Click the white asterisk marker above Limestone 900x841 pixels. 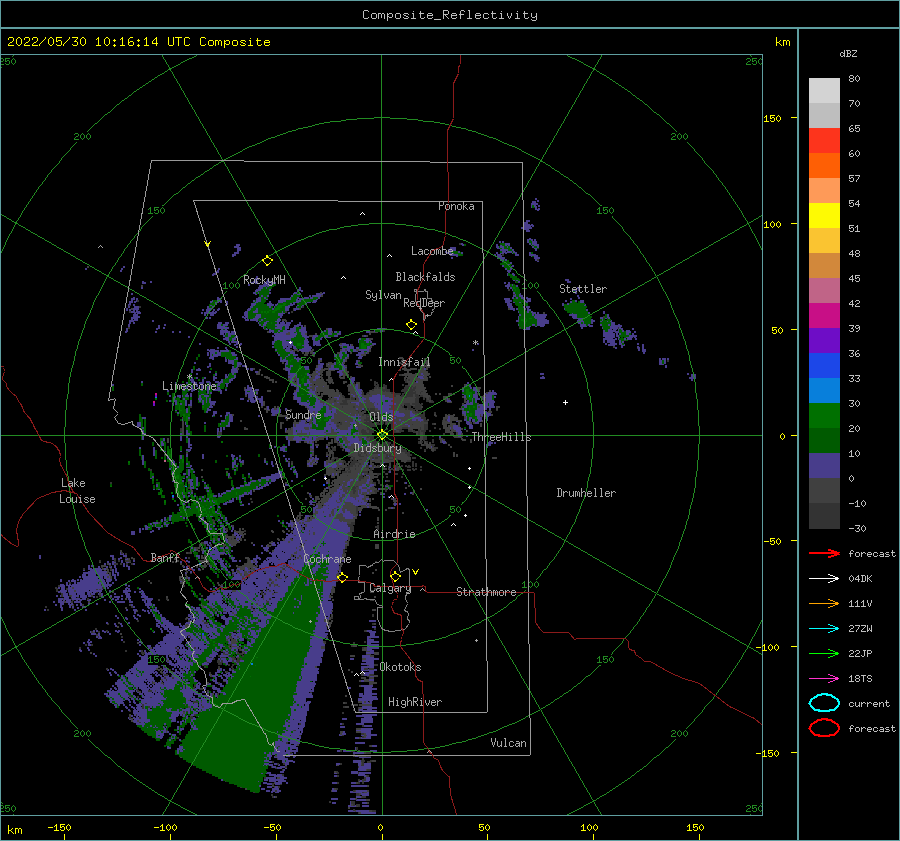(x=189, y=377)
